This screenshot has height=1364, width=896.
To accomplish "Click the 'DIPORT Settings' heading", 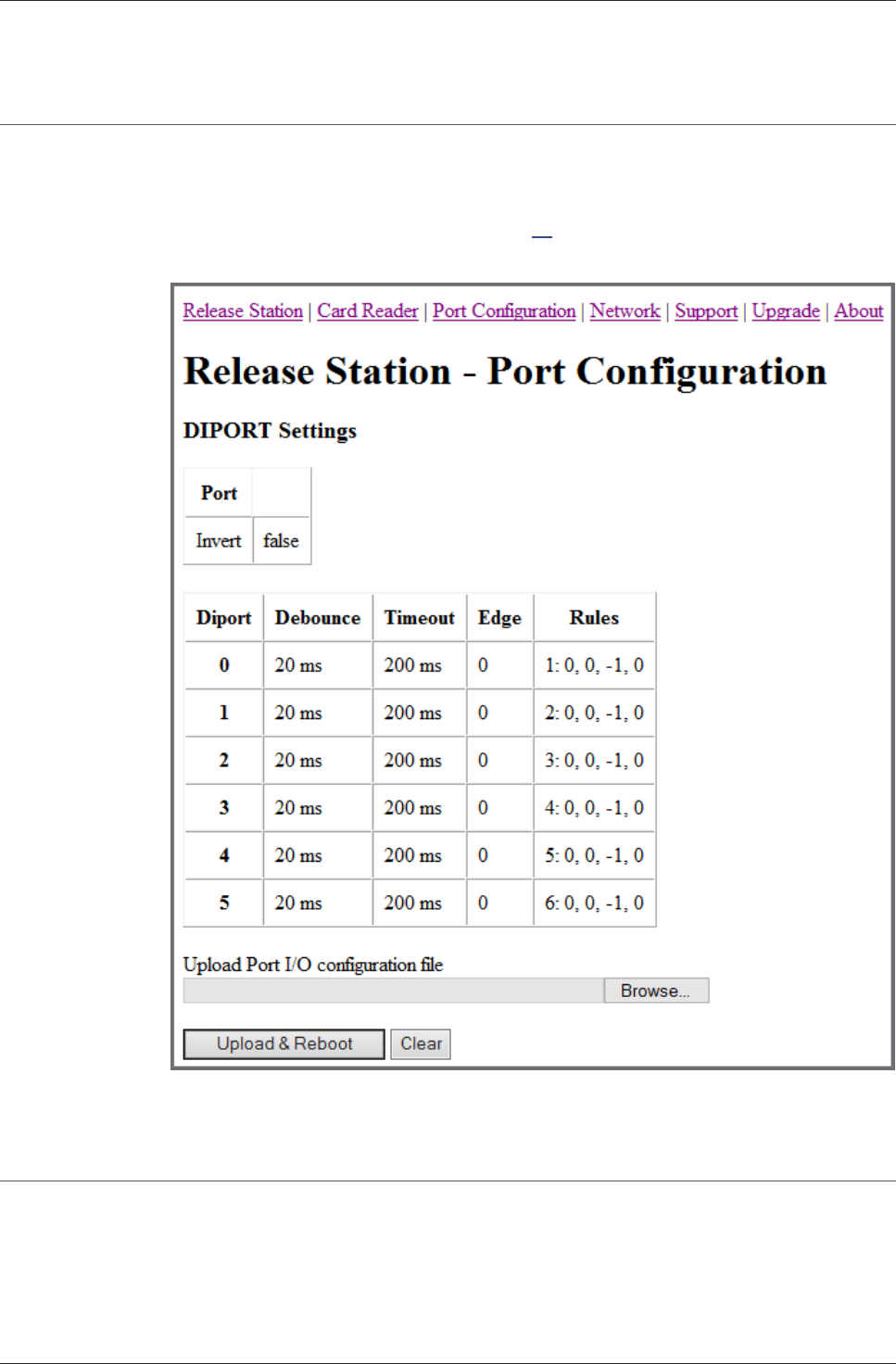I will click(x=270, y=431).
